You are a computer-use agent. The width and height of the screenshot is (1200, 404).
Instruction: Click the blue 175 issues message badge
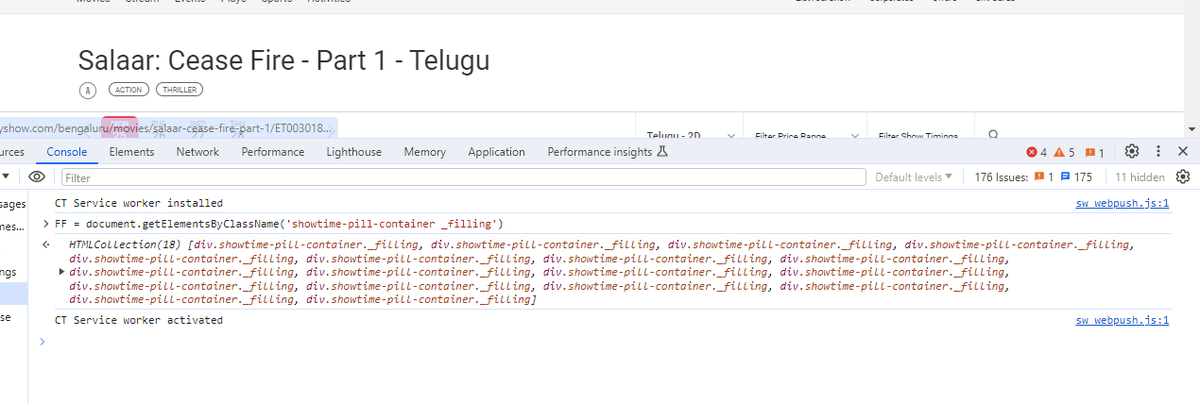point(1076,177)
